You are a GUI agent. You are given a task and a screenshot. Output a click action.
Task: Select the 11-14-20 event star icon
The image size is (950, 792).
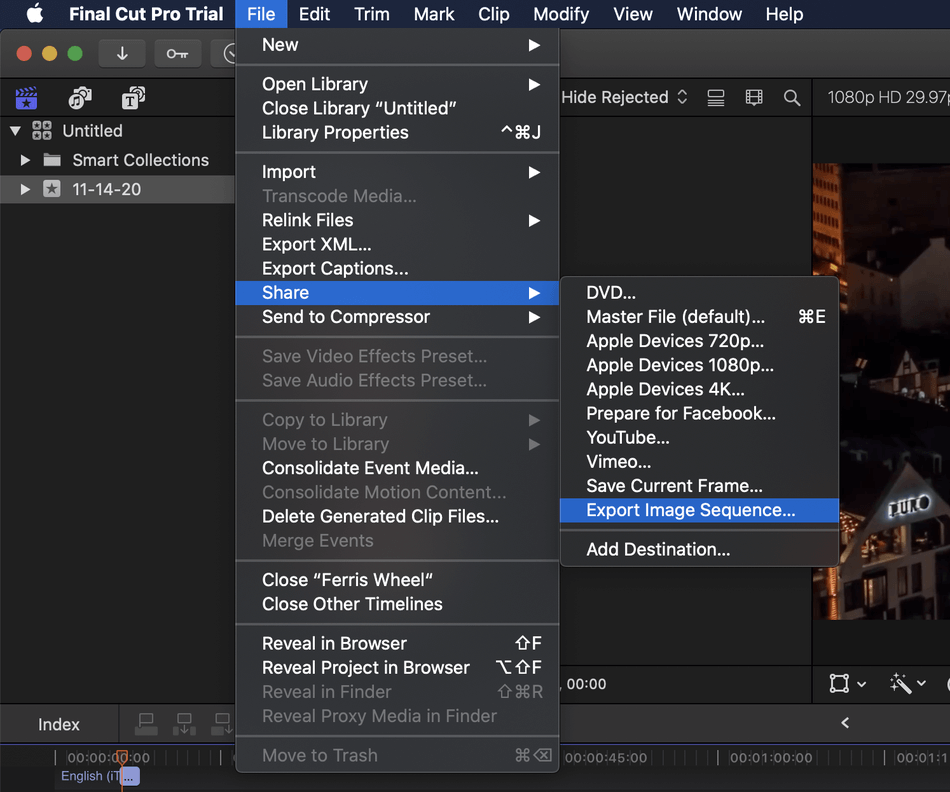(x=51, y=189)
